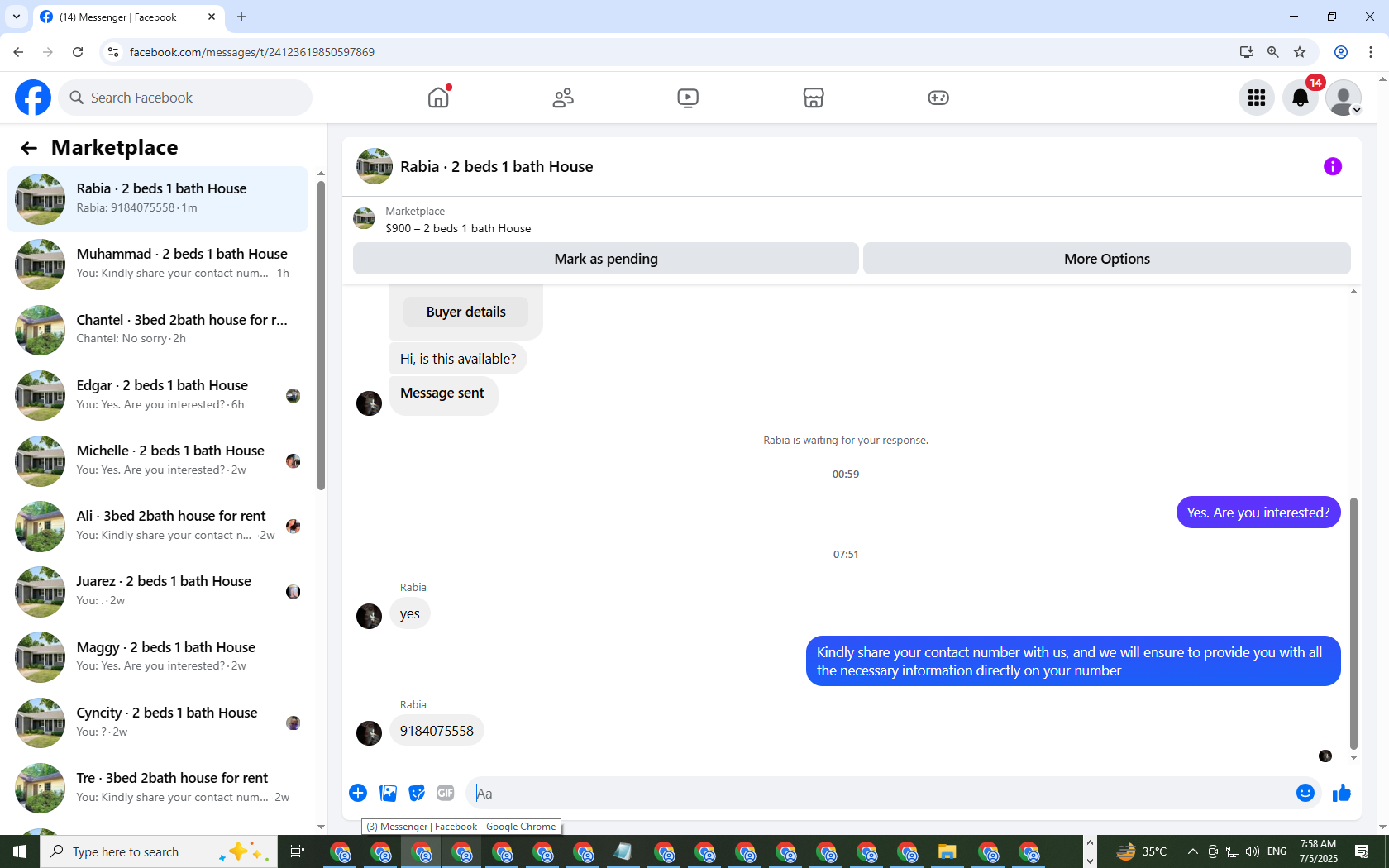The height and width of the screenshot is (868, 1389).
Task: Open Maggy · 2 beds 1 bath House chat
Action: click(x=158, y=657)
